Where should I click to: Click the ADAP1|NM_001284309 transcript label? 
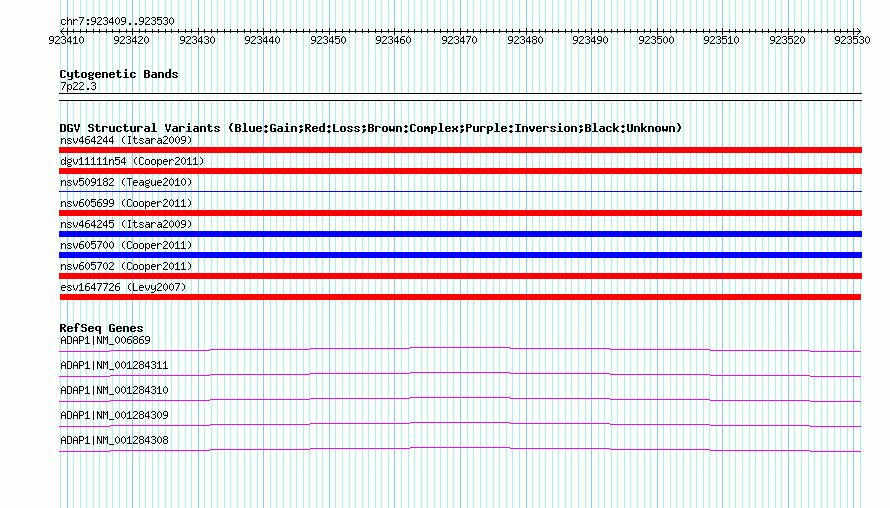pyautogui.click(x=114, y=415)
